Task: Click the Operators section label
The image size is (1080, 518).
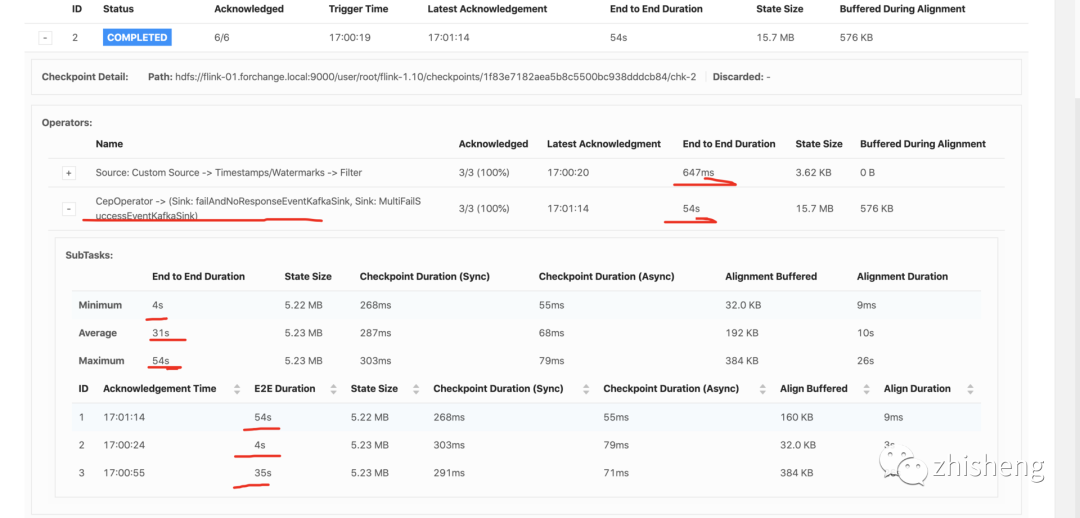Action: pyautogui.click(x=67, y=123)
